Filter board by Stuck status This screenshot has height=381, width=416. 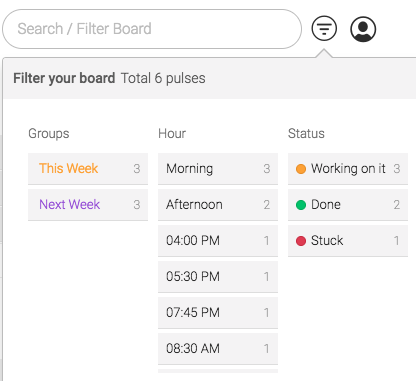(348, 241)
